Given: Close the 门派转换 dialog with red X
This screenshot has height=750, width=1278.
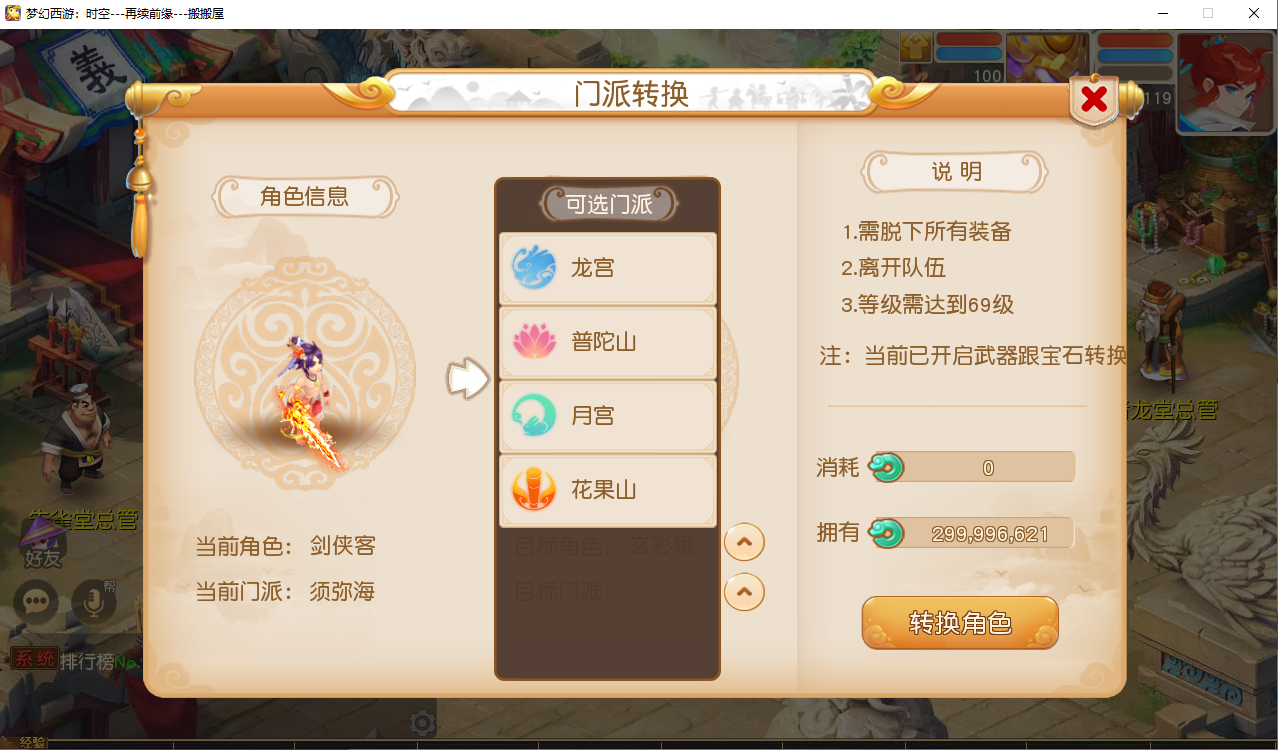Looking at the screenshot, I should (x=1094, y=99).
